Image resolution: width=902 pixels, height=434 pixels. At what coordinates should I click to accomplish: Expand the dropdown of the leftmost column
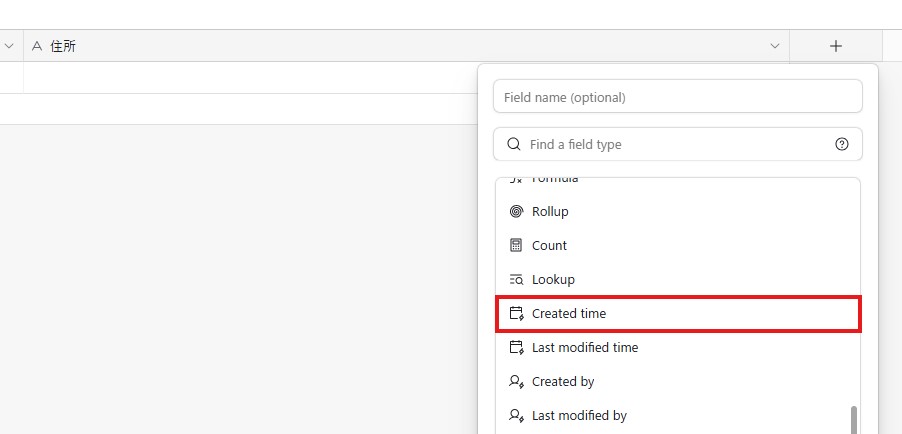pyautogui.click(x=9, y=46)
